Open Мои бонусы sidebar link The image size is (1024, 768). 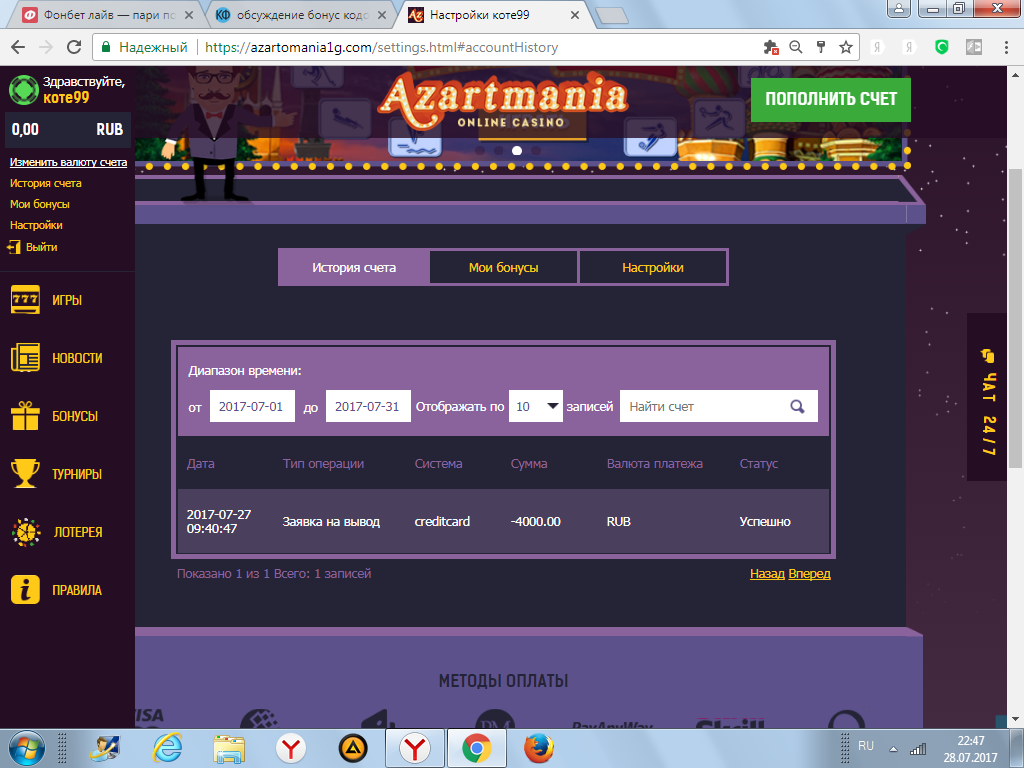pyautogui.click(x=40, y=204)
